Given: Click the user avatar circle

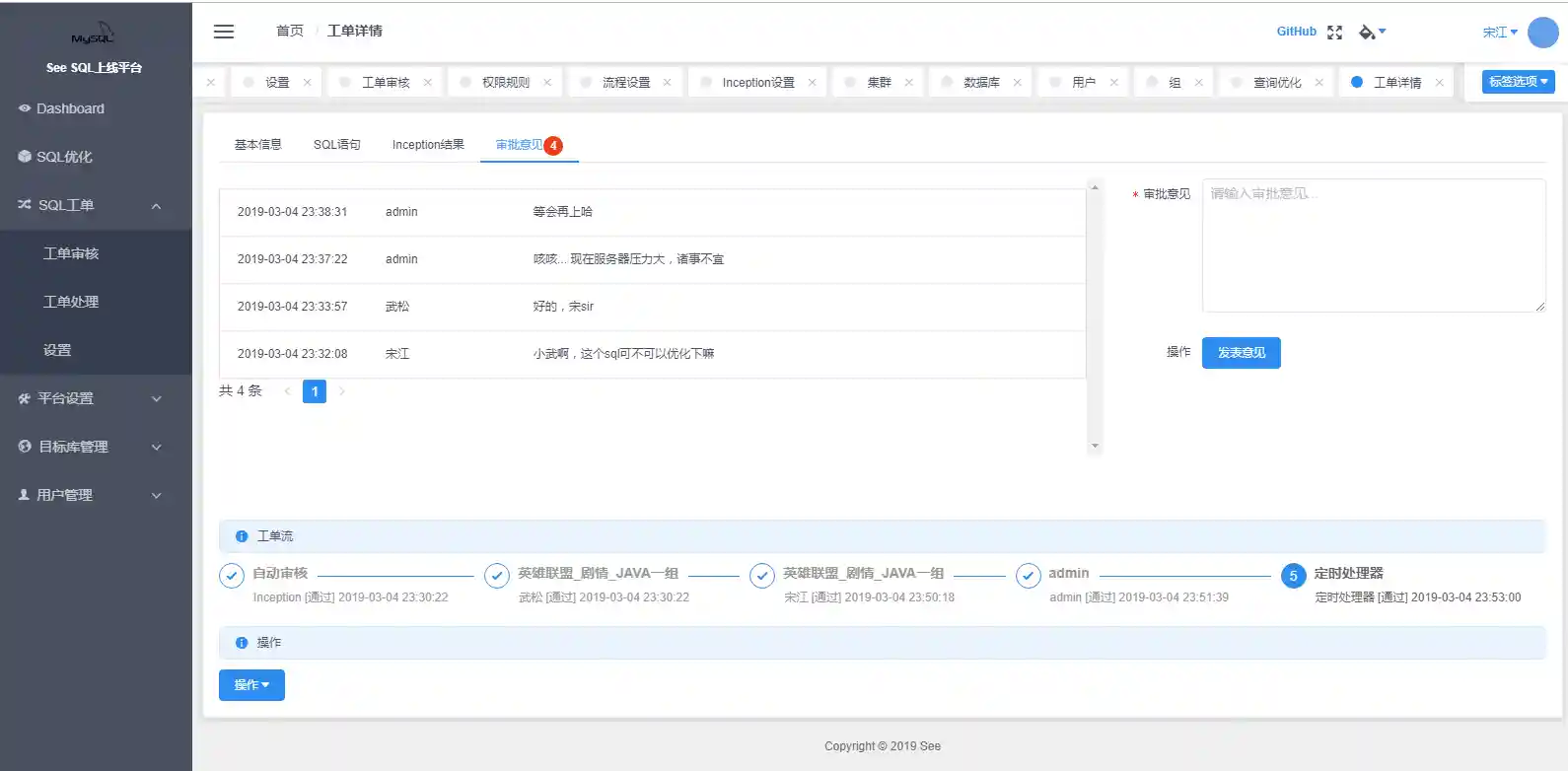Looking at the screenshot, I should [x=1542, y=33].
